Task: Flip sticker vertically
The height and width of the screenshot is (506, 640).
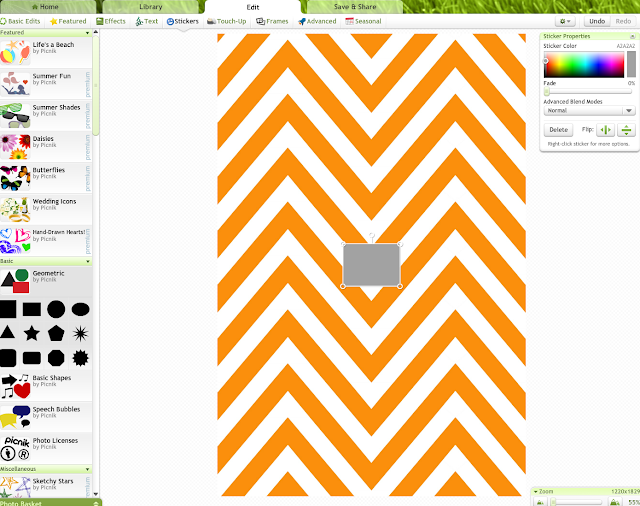Action: (x=626, y=130)
